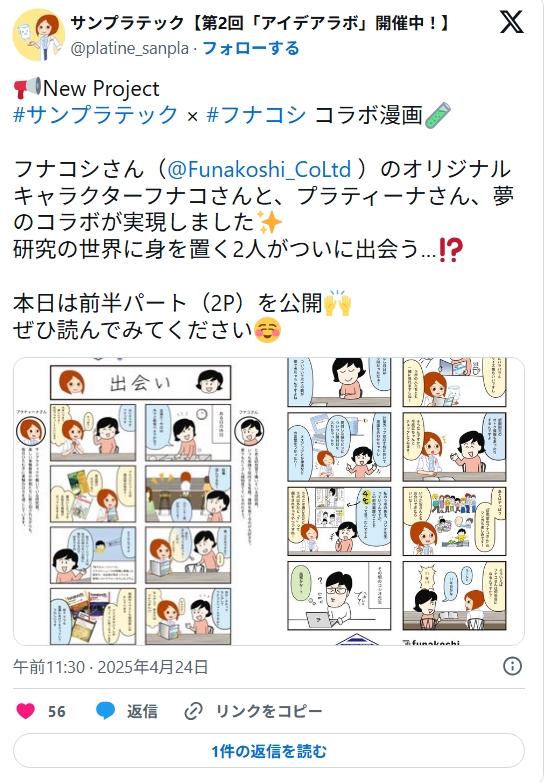Click リンクをコピー to copy link
Screen dimensions: 544x783
[x=269, y=711]
